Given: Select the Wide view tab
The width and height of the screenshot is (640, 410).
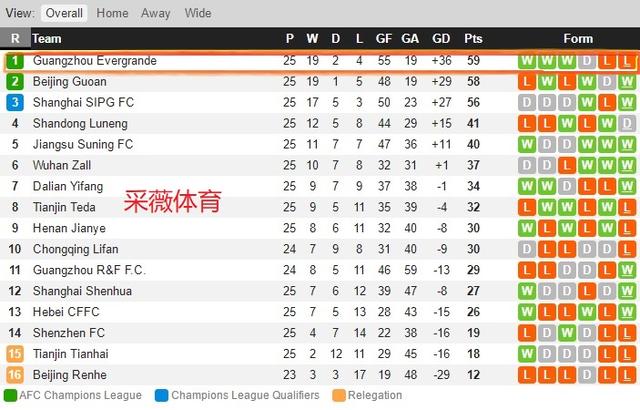Looking at the screenshot, I should click(198, 13).
